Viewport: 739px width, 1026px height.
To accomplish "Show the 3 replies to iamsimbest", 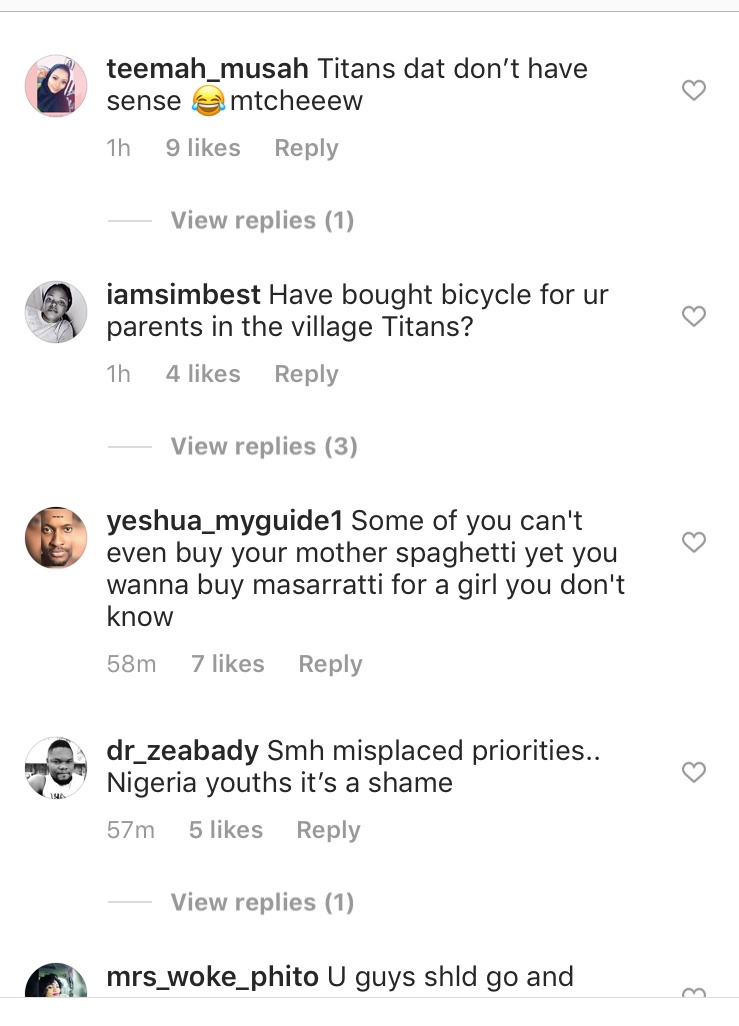I will 264,446.
